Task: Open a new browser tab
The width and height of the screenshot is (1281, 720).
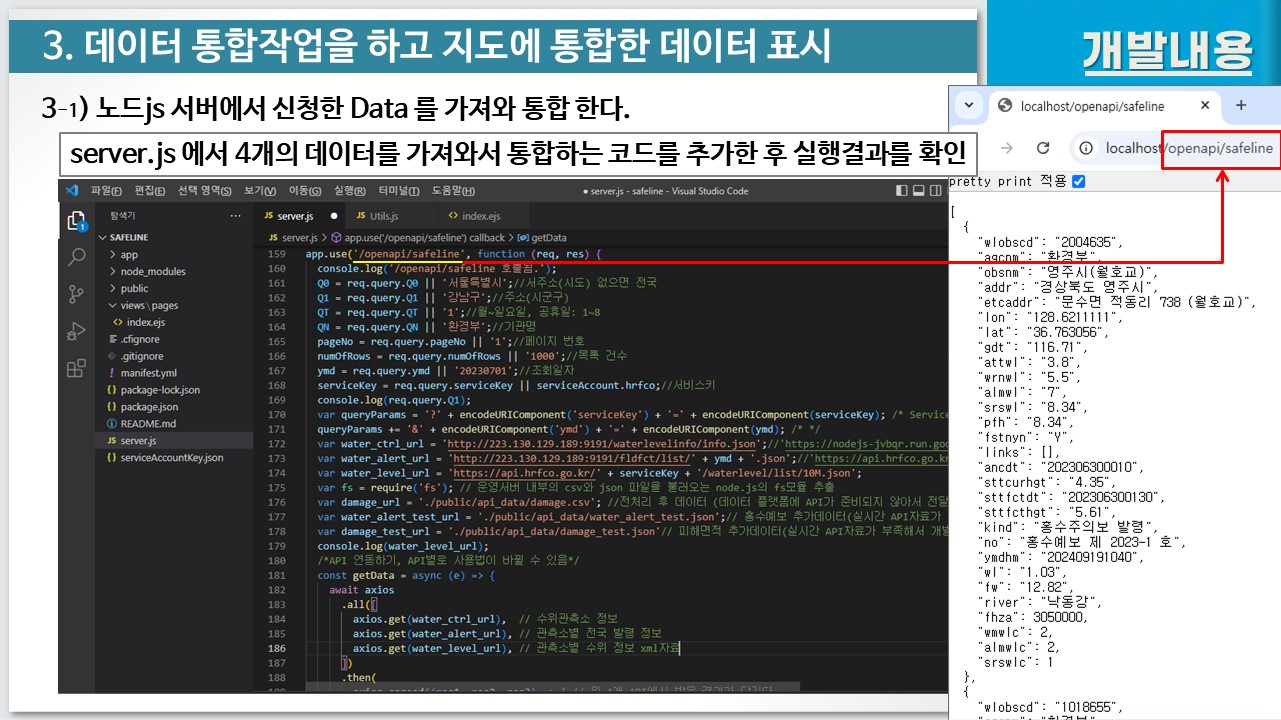Action: [x=1241, y=106]
